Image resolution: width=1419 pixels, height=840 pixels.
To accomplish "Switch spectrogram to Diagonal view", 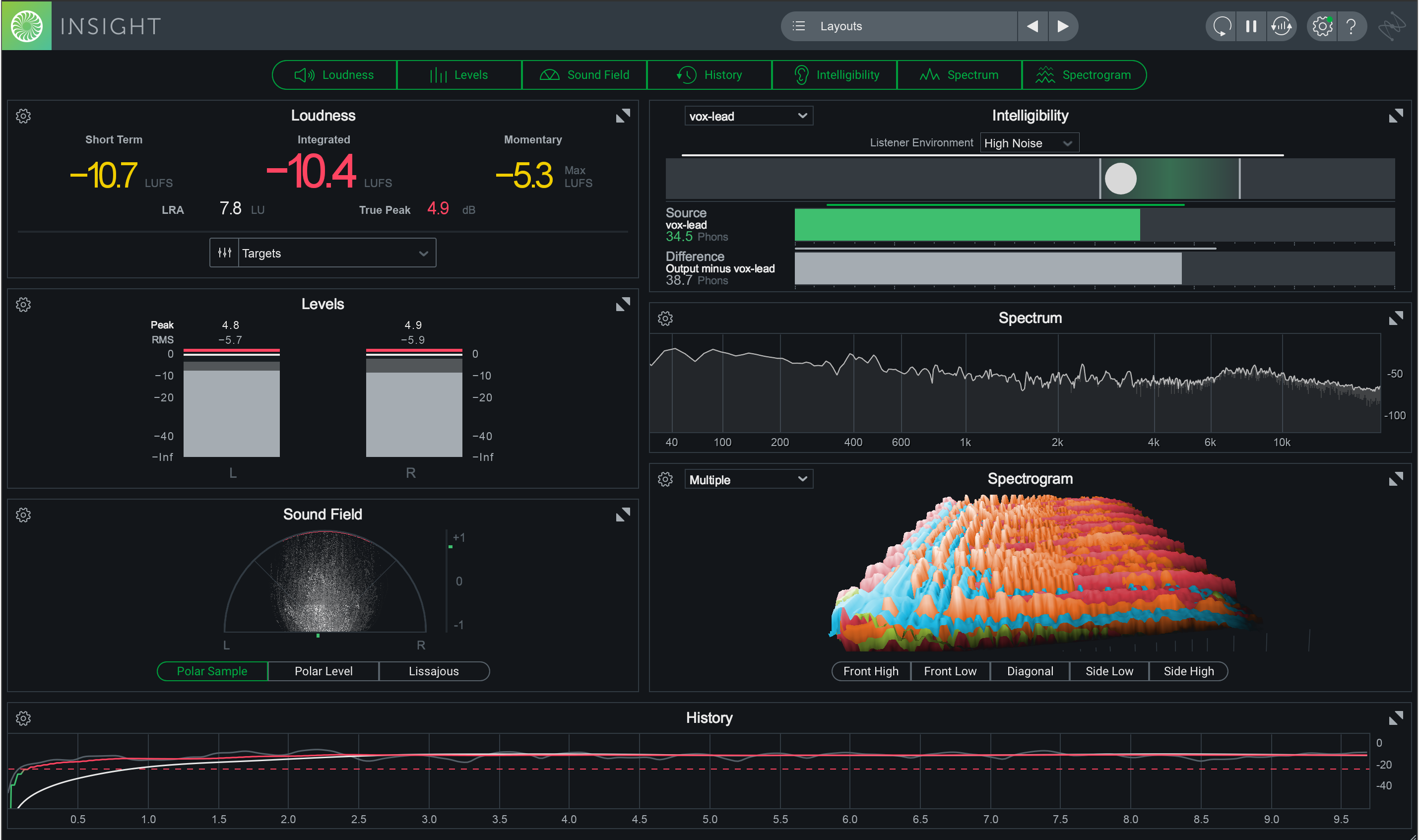I will click(x=1030, y=671).
